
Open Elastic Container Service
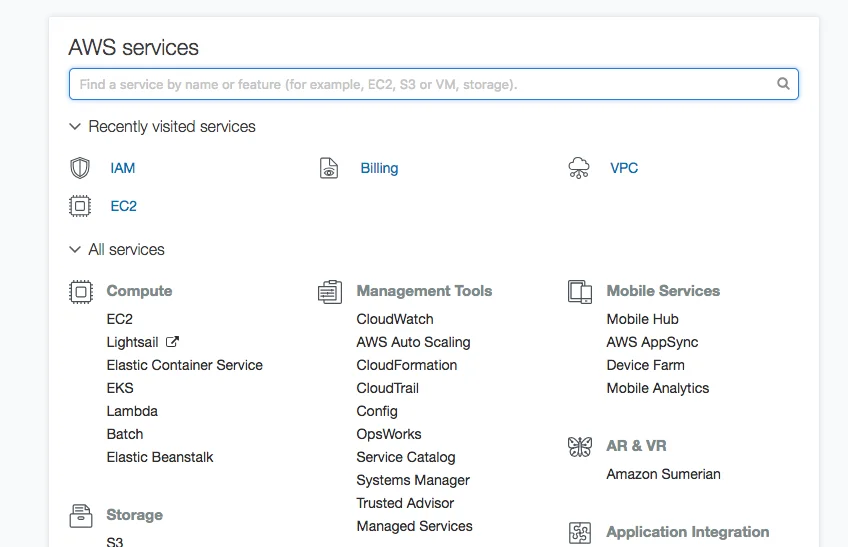184,365
